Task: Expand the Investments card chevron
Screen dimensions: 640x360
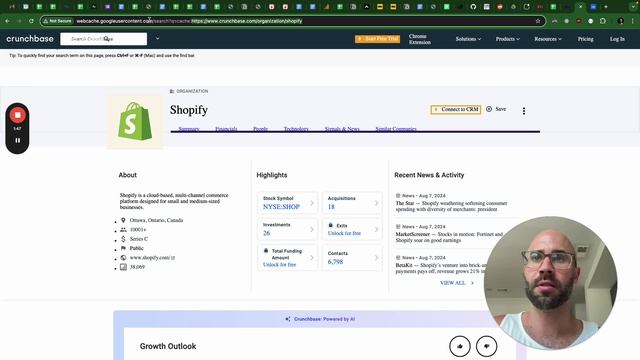Action: (312, 229)
